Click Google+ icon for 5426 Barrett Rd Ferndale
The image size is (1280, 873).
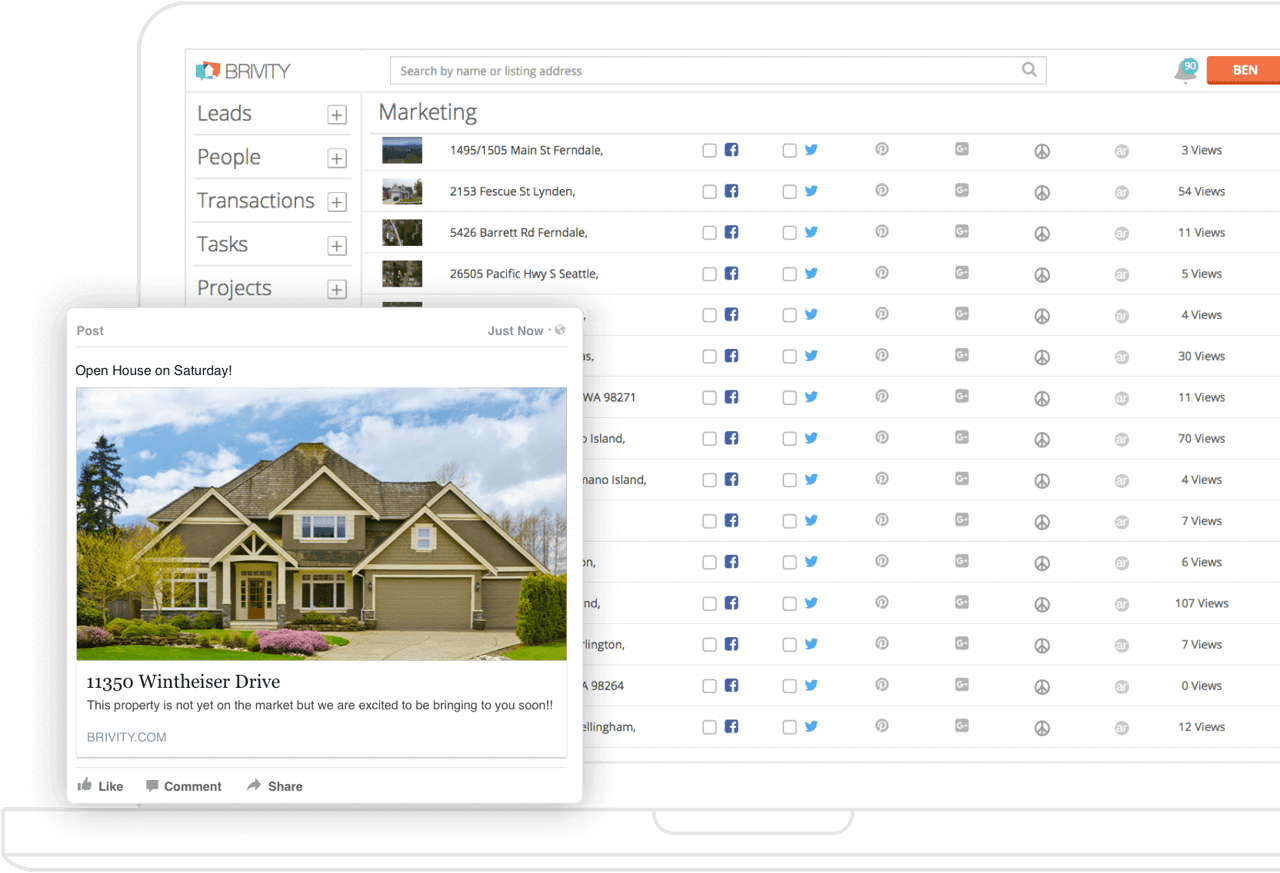coord(962,231)
